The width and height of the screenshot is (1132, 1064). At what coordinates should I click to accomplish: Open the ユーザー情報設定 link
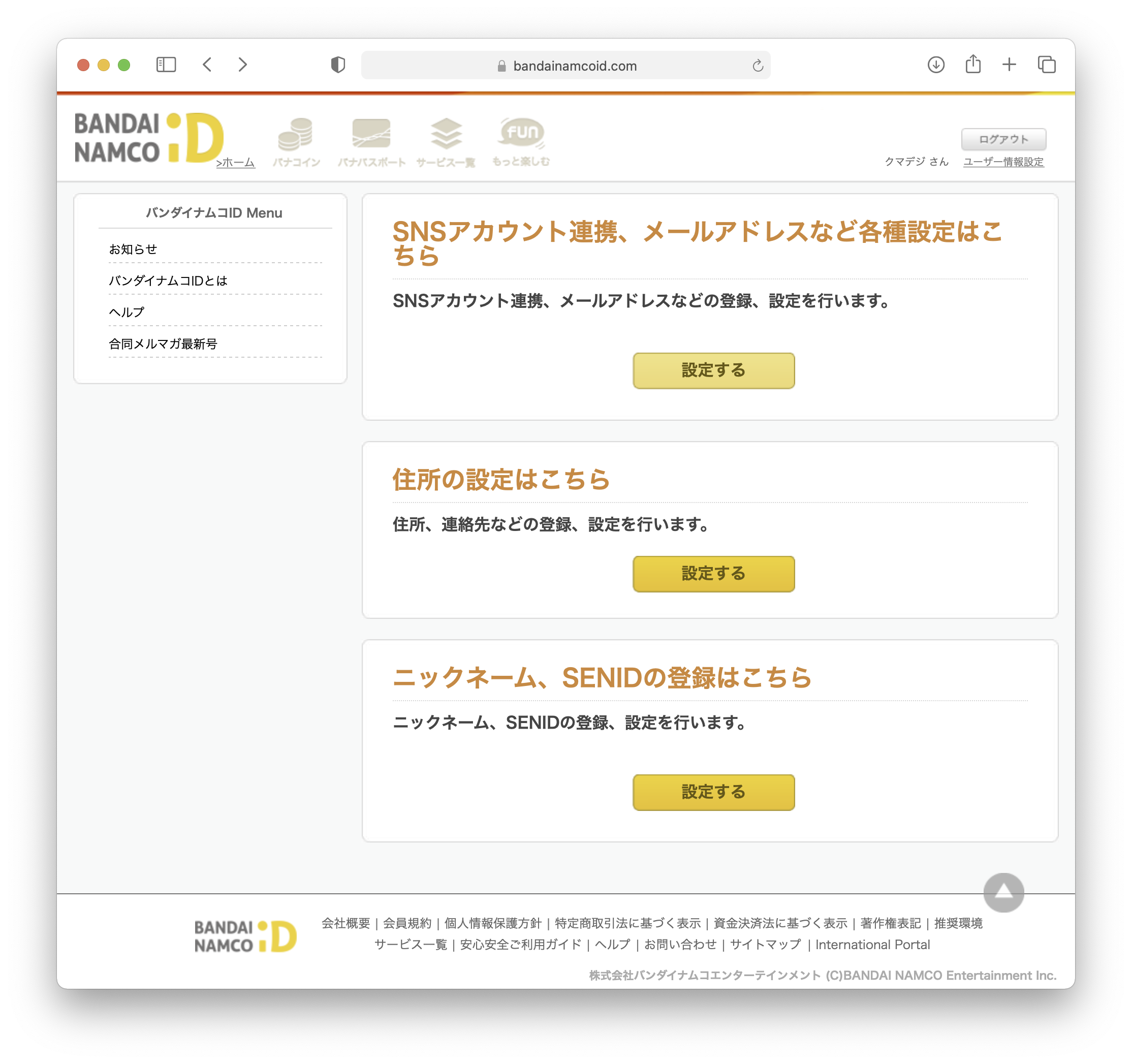coord(1003,162)
